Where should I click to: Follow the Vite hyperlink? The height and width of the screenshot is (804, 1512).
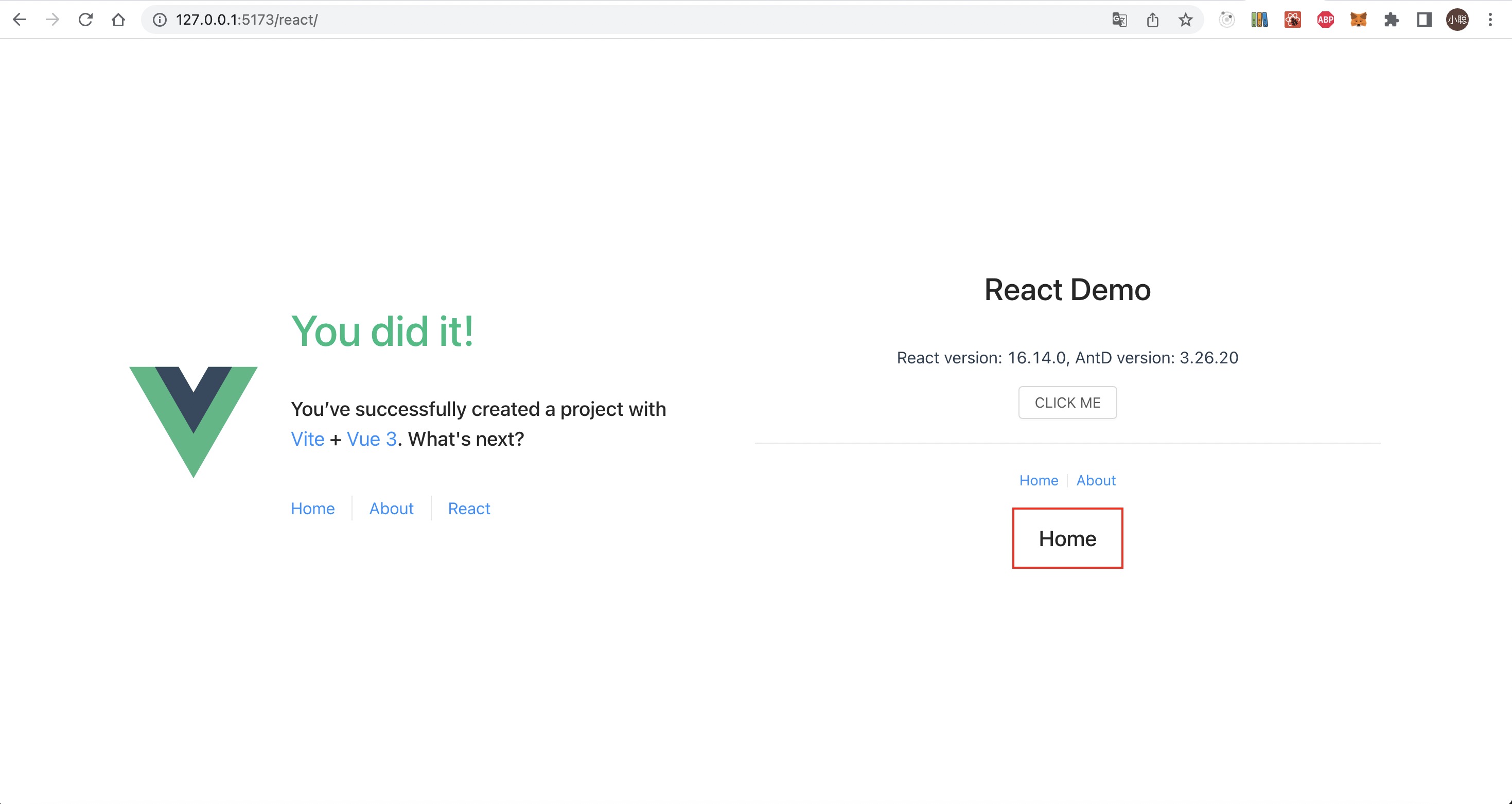[308, 439]
